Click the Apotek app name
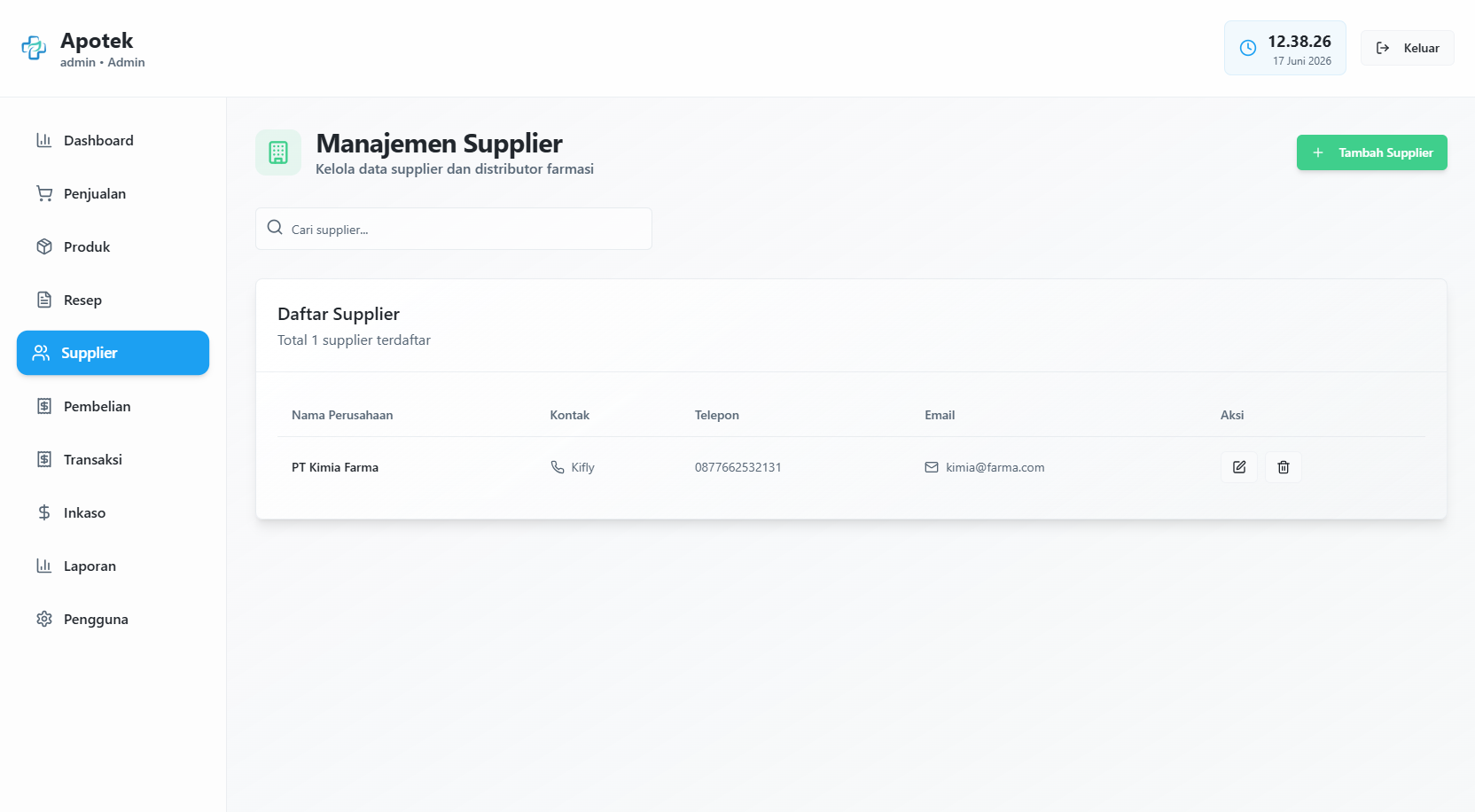1475x812 pixels. (97, 41)
